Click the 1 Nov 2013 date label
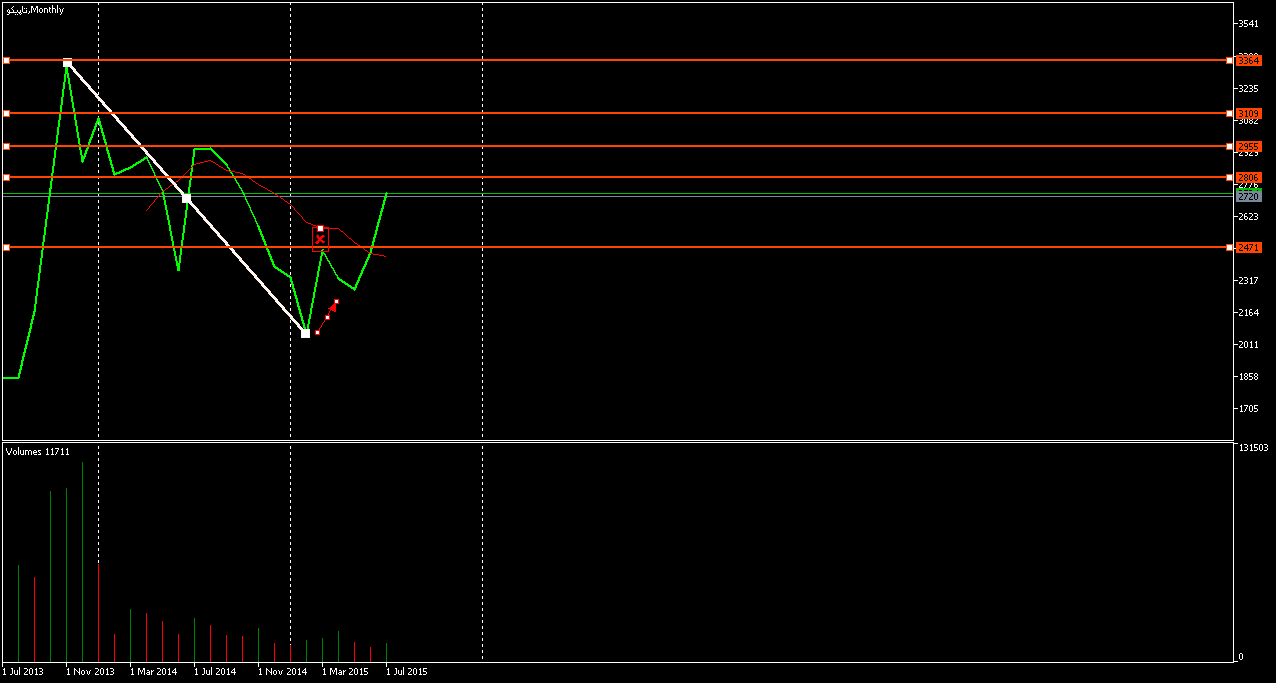The height and width of the screenshot is (683, 1276). click(90, 671)
